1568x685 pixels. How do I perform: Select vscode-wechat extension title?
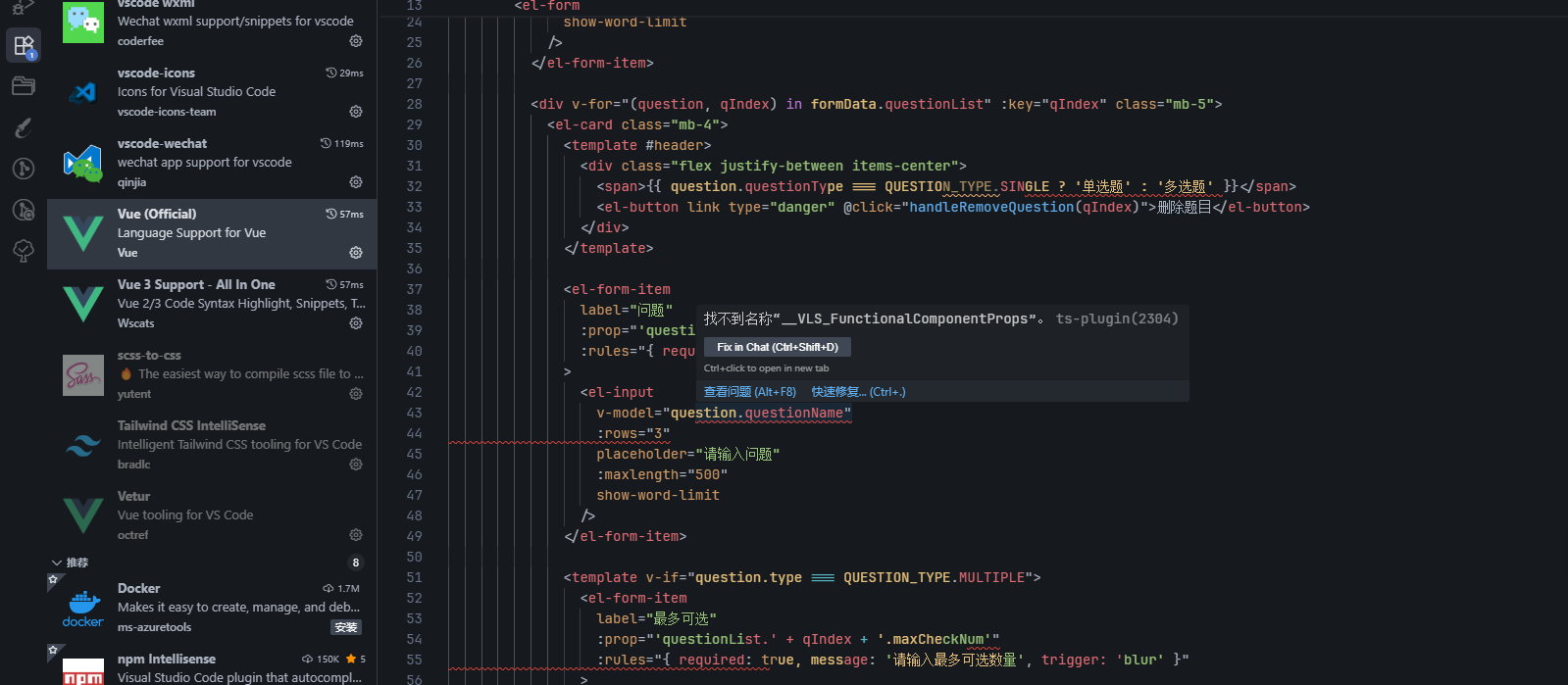[x=162, y=143]
